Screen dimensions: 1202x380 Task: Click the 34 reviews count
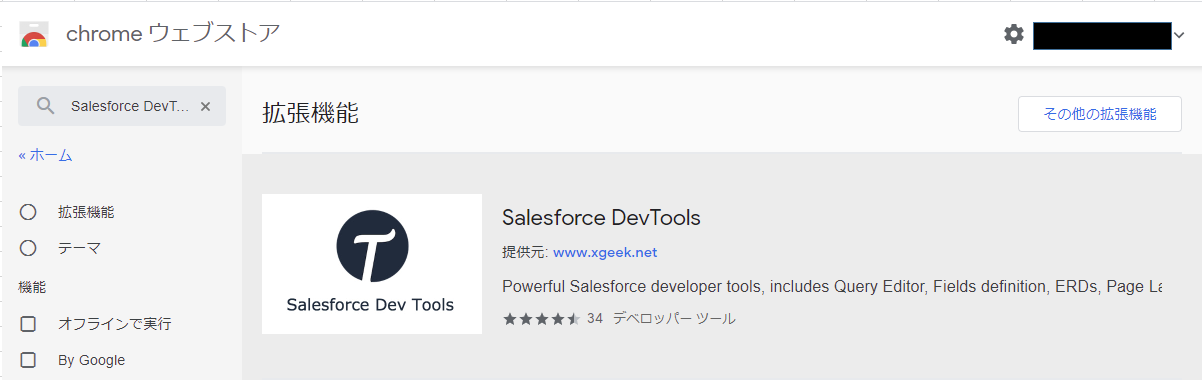click(x=595, y=319)
